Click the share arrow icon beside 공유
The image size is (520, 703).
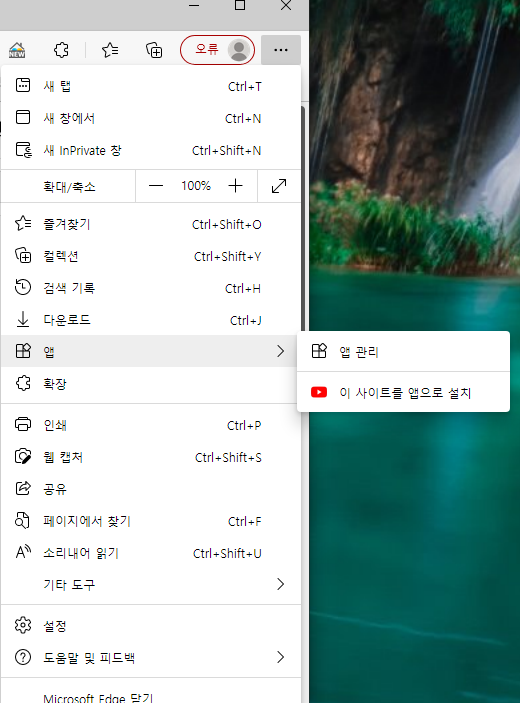pos(23,488)
